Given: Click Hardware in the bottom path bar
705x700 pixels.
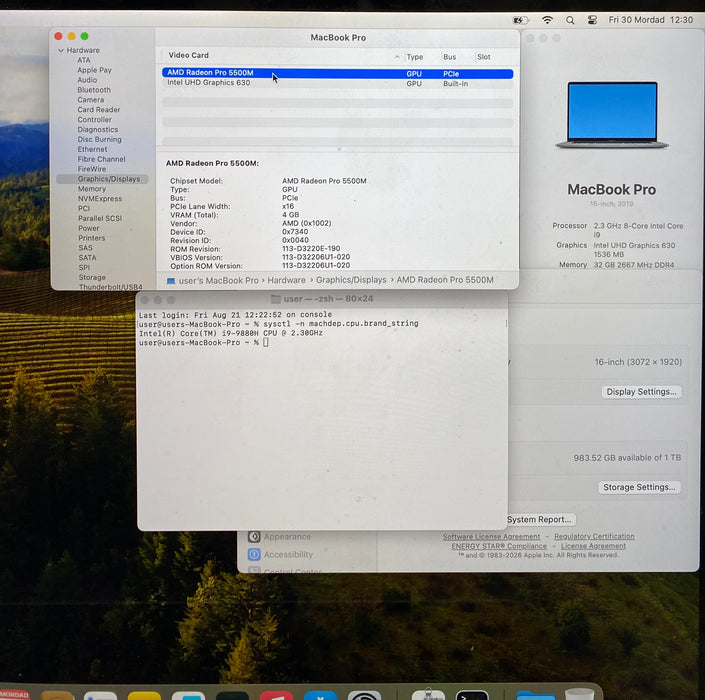Looking at the screenshot, I should [286, 281].
